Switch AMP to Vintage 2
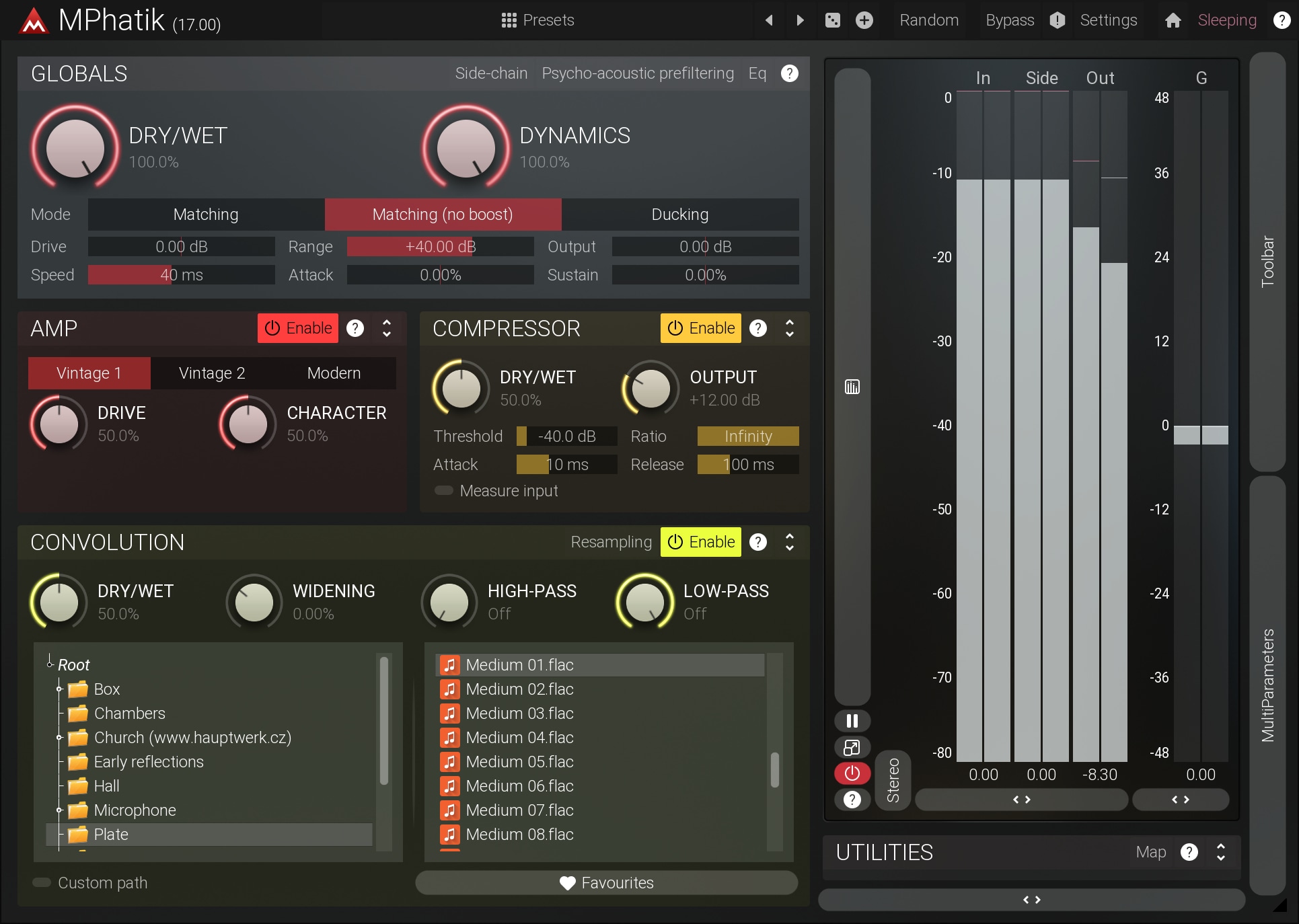Screen dimensions: 1299x924 coord(212,373)
